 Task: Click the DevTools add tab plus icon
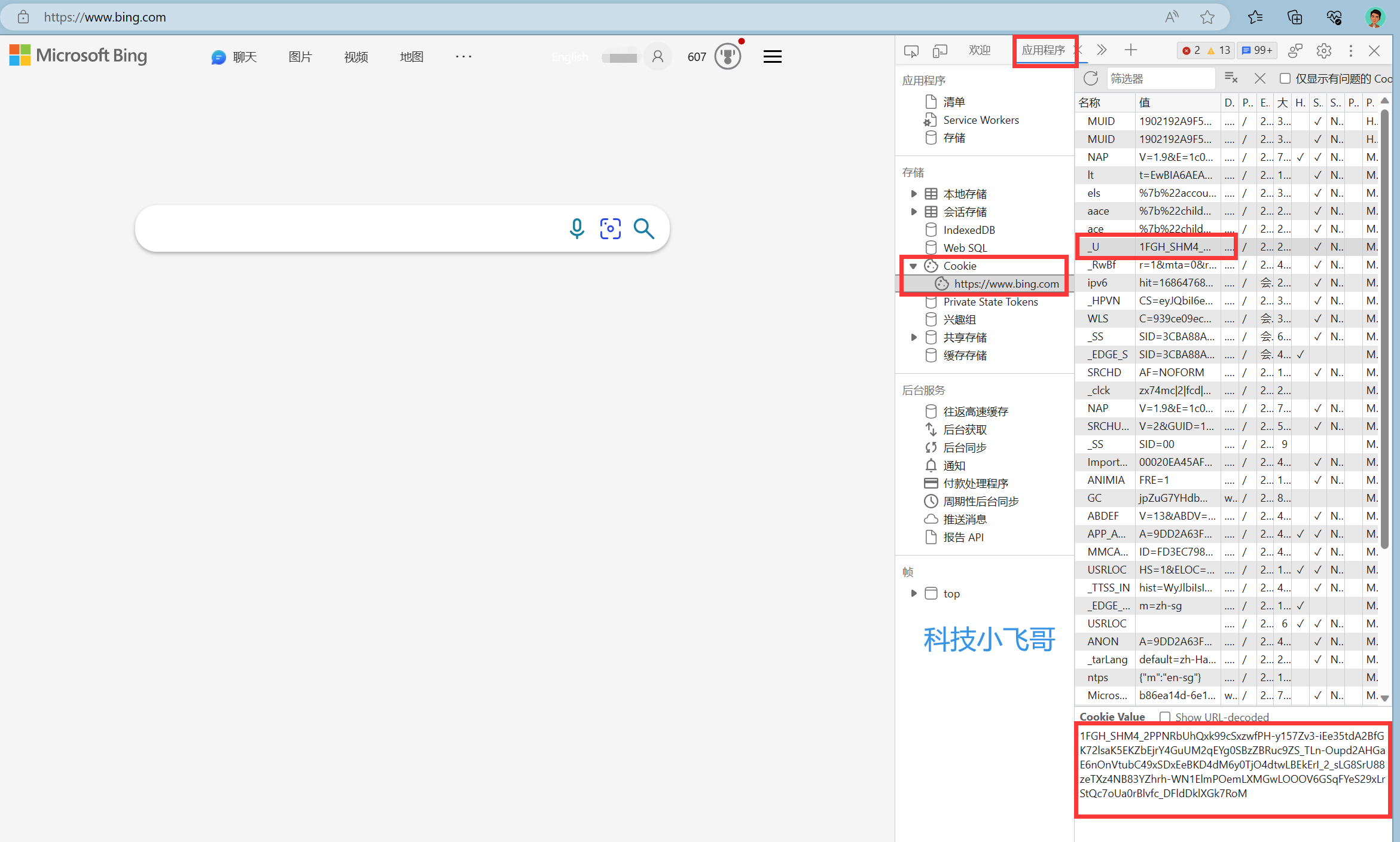click(1130, 50)
